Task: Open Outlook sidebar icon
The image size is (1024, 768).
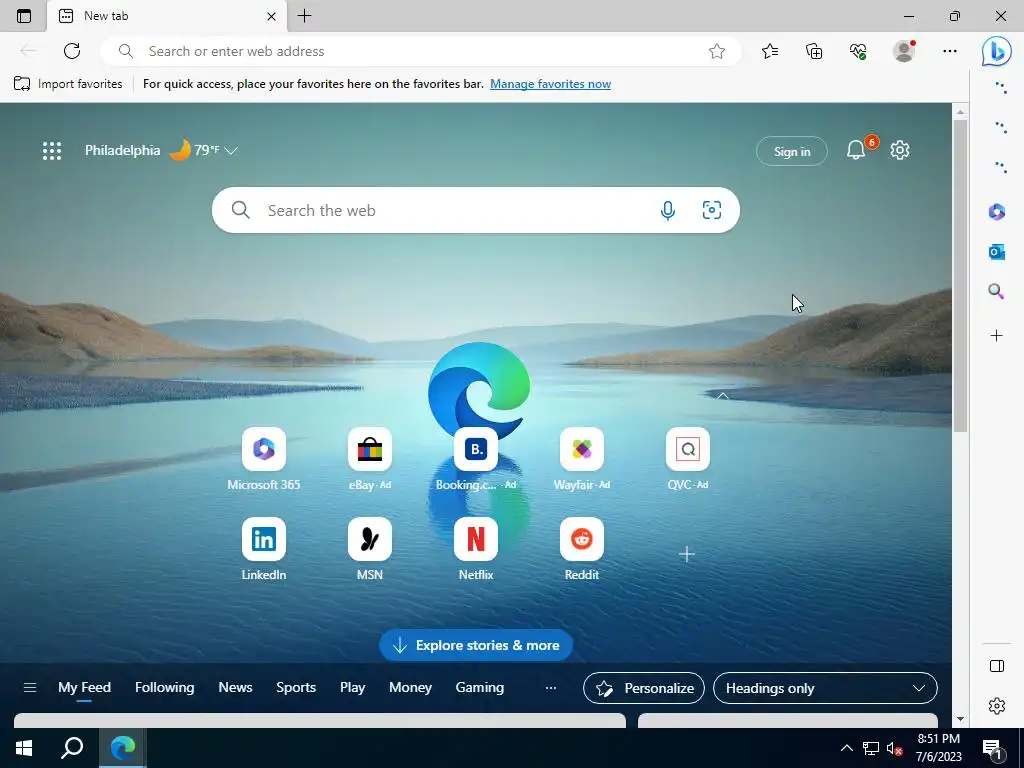Action: coord(997,251)
